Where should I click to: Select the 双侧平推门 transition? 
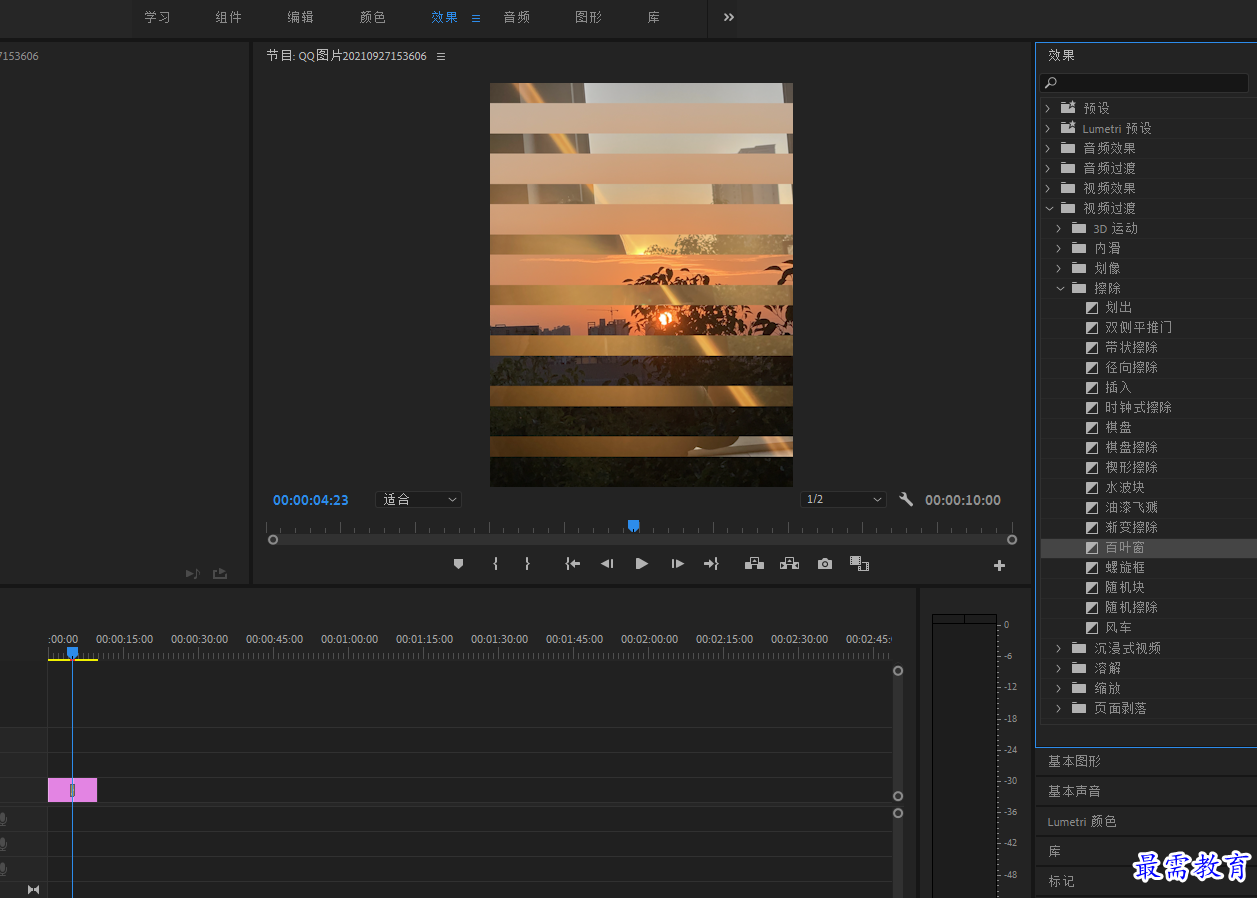point(1138,328)
